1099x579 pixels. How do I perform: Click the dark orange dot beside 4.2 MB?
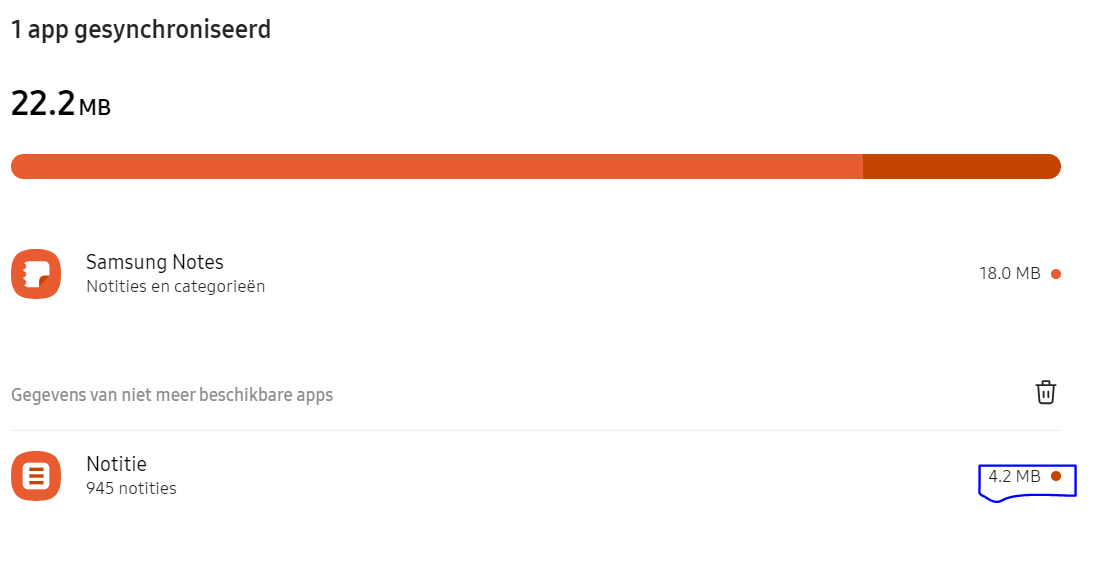[x=1056, y=477]
